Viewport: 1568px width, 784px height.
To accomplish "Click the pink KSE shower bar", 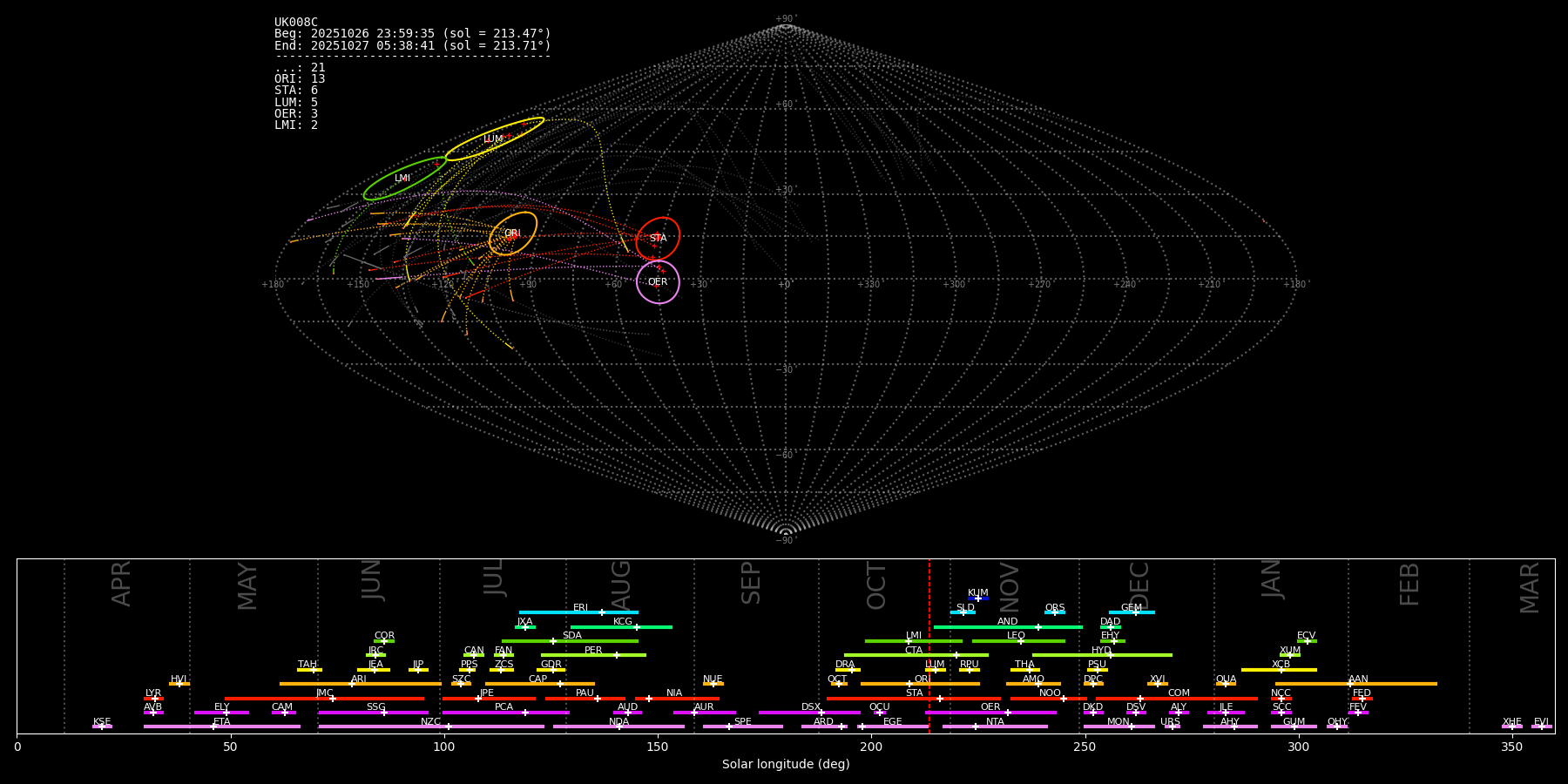I will click(x=102, y=727).
